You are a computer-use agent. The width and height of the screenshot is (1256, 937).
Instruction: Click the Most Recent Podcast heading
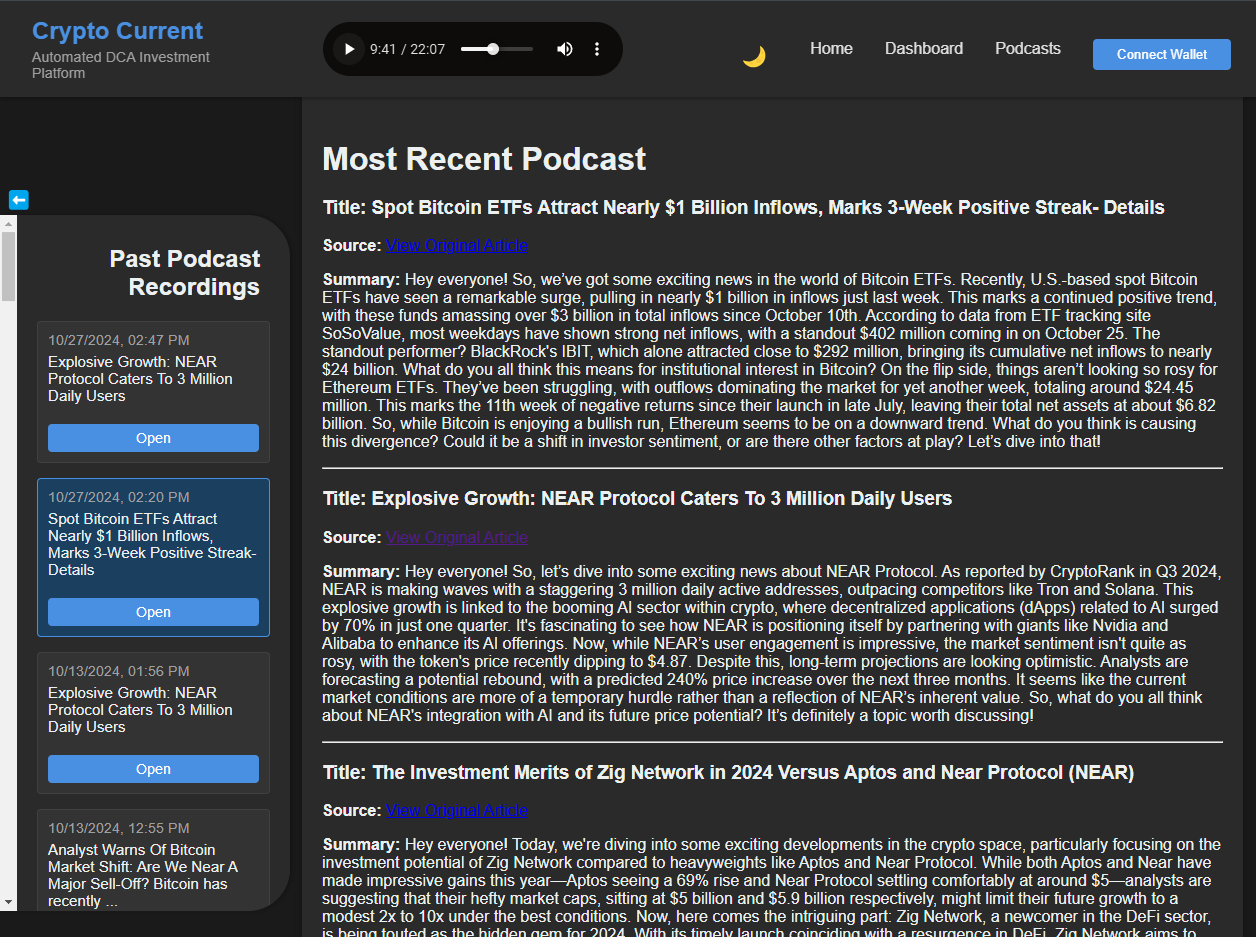tap(484, 159)
